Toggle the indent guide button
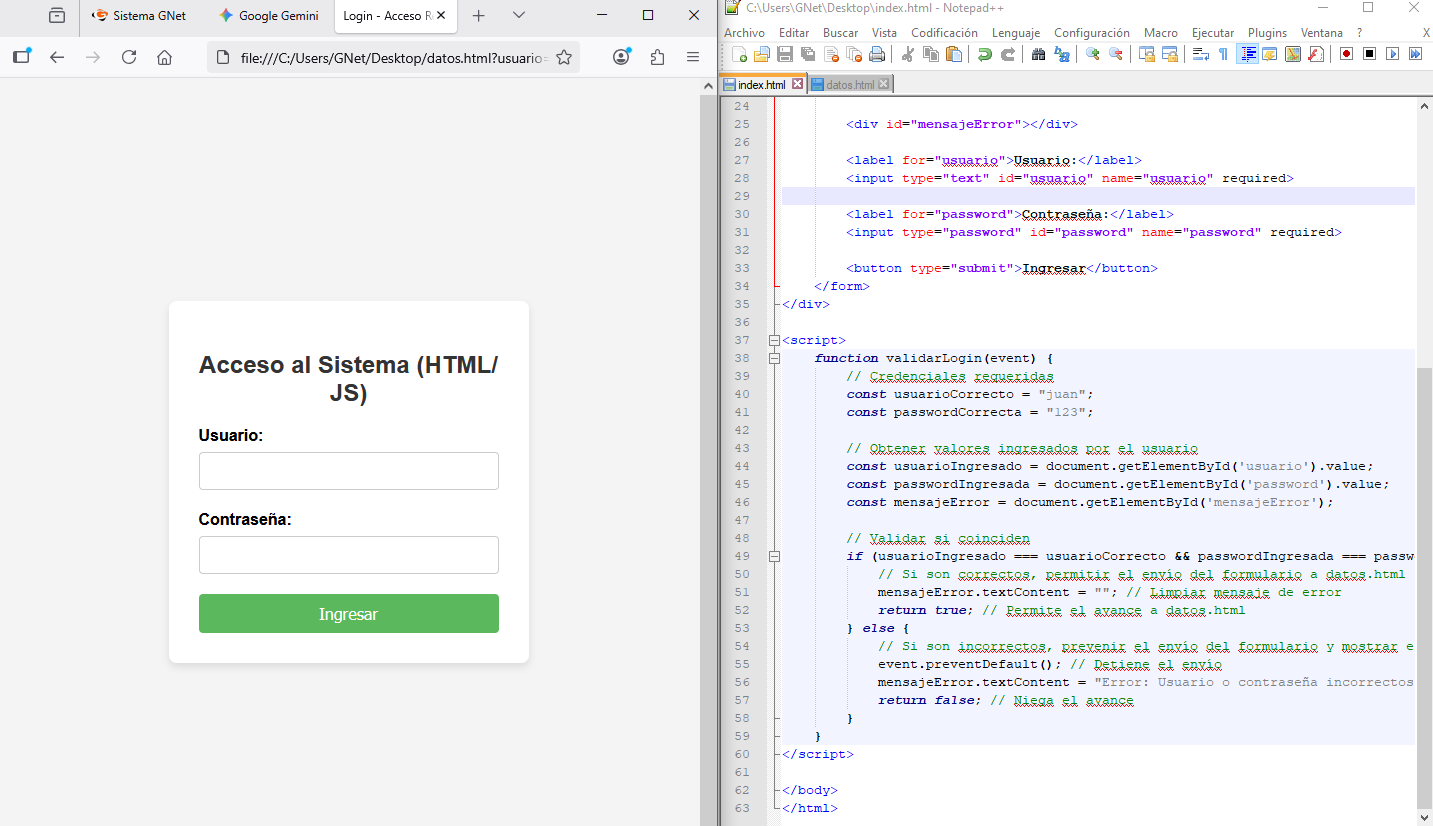Screen dimensions: 1433x826 1247,54
